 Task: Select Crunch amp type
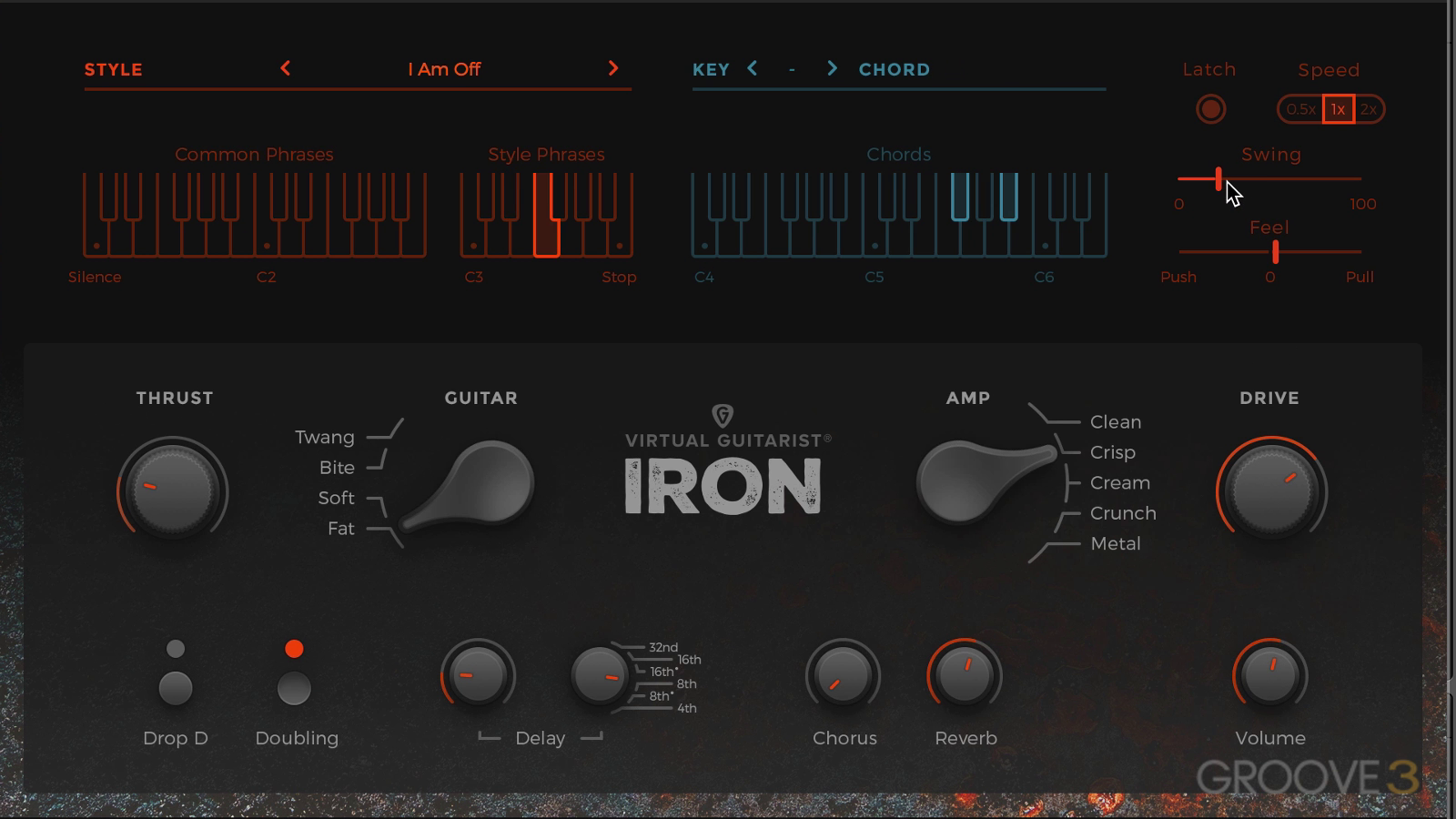coord(1123,513)
